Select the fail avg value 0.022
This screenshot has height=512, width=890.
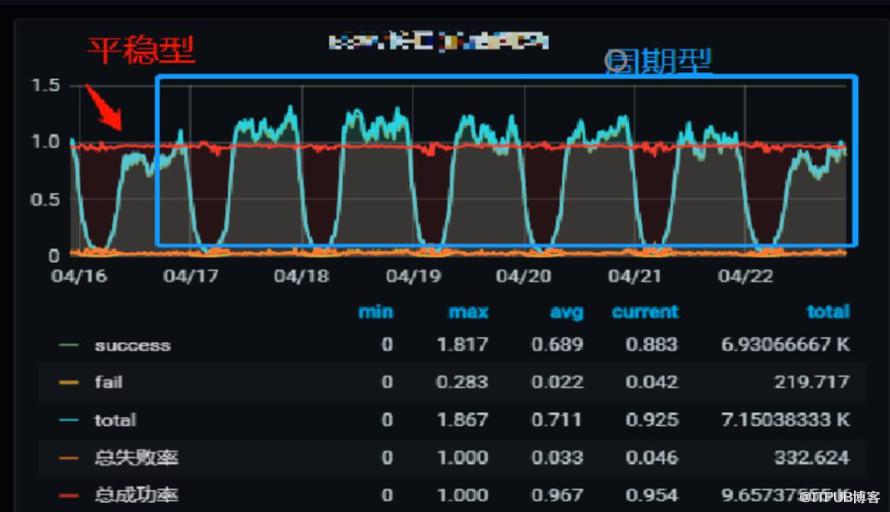coord(557,382)
